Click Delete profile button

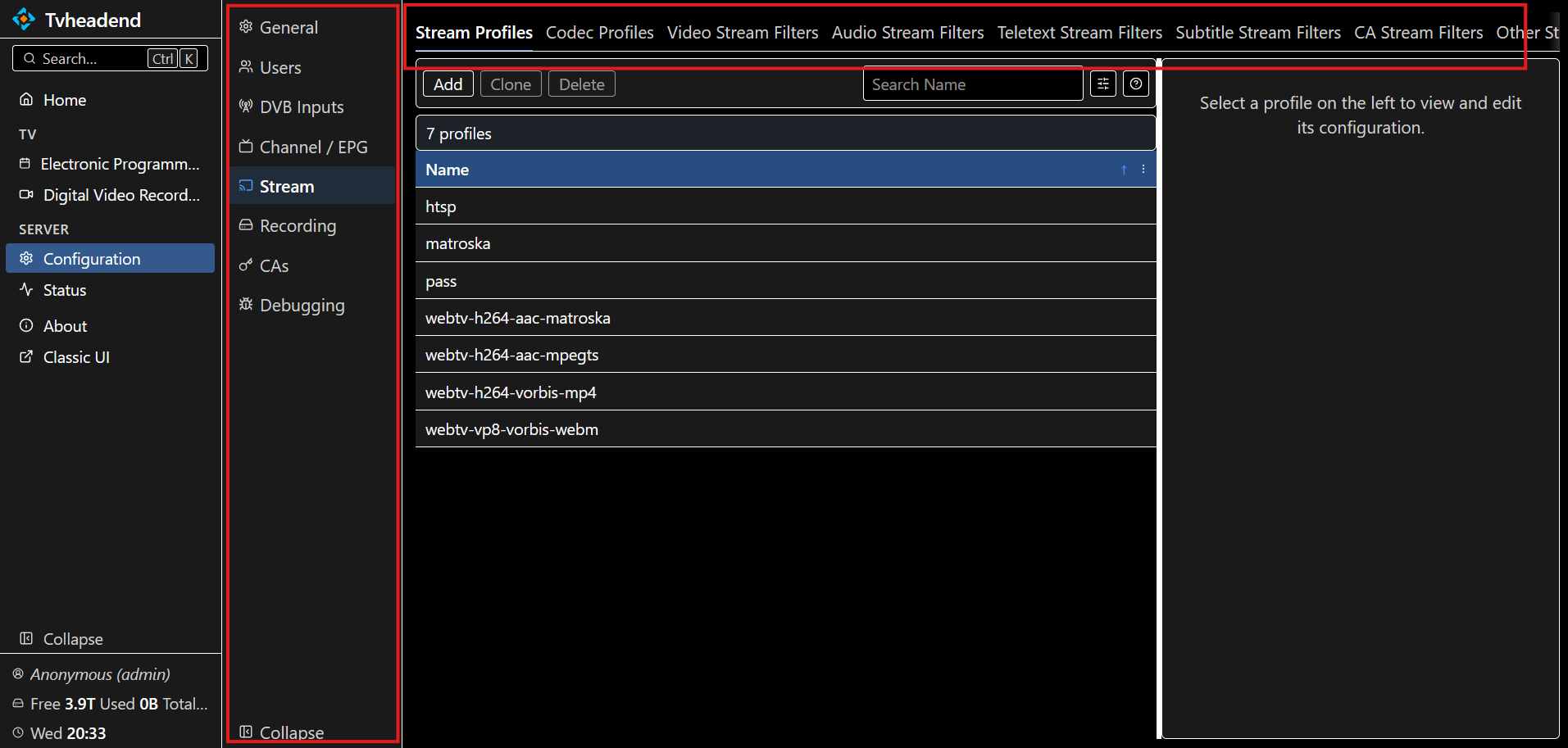582,84
